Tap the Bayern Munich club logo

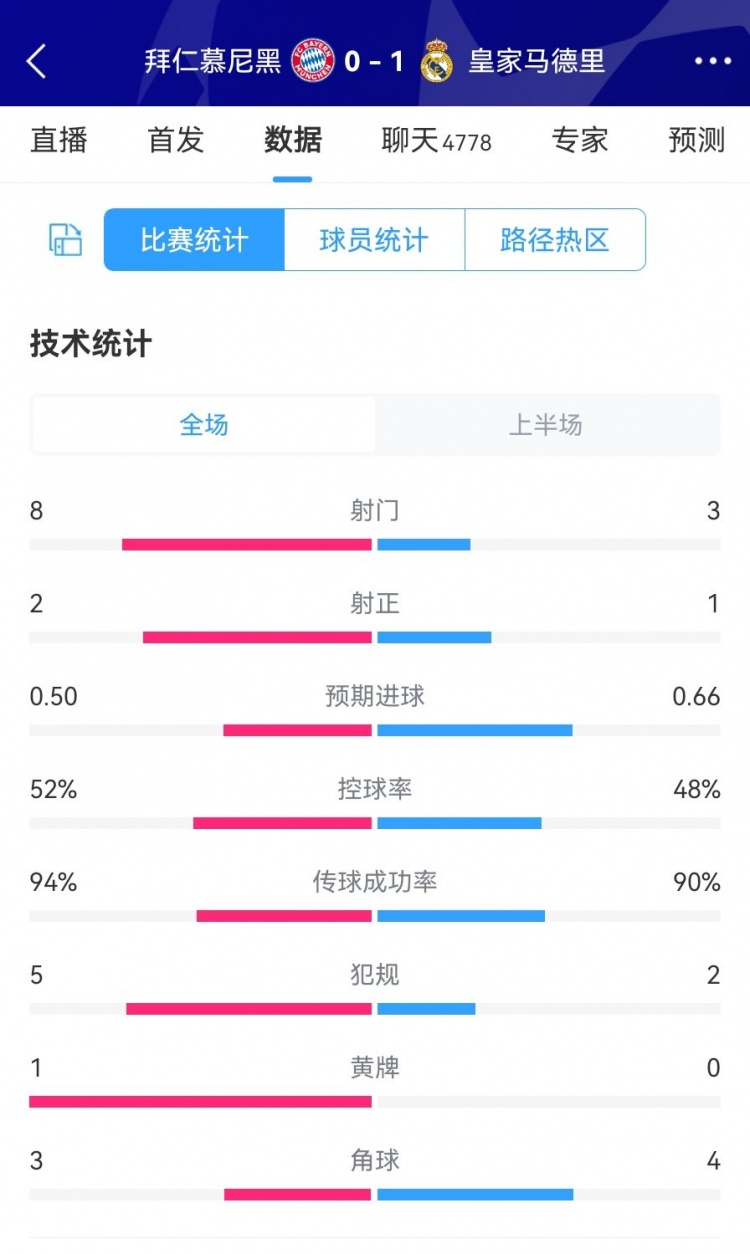tap(312, 61)
